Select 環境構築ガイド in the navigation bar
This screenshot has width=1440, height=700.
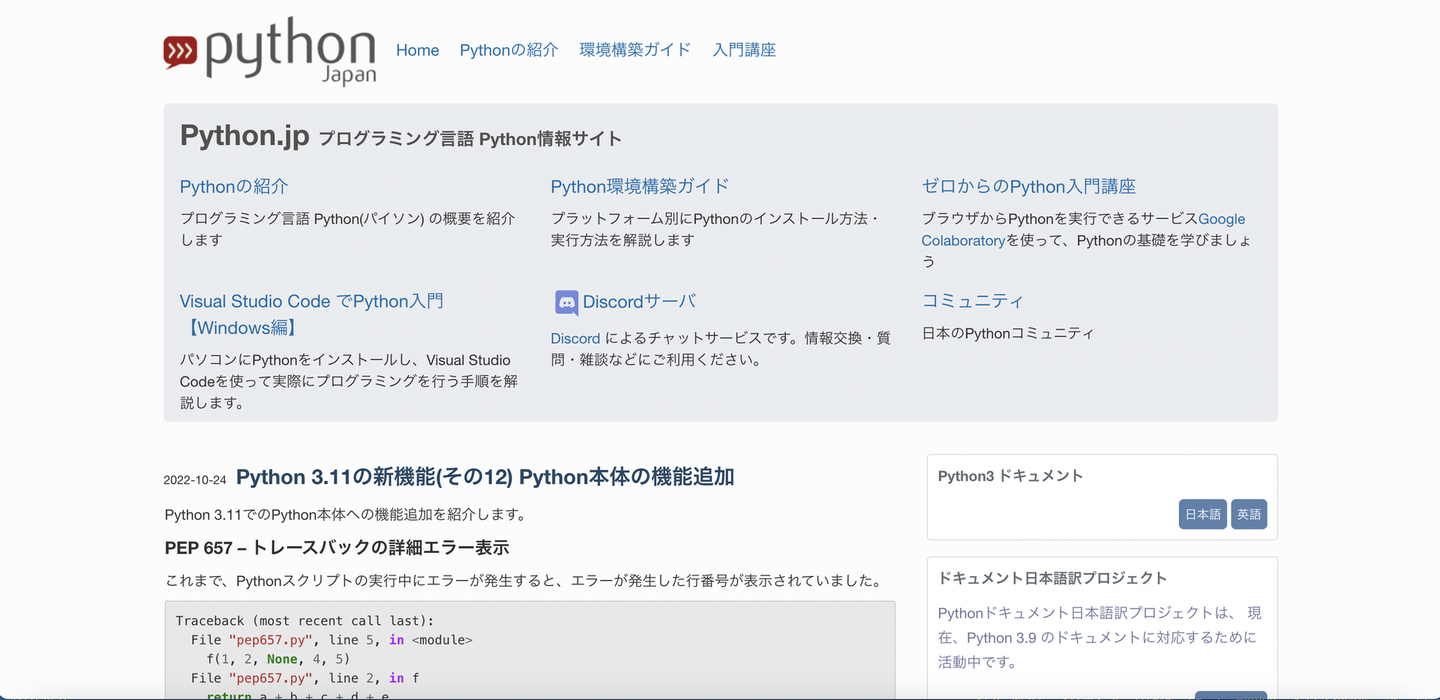(635, 50)
